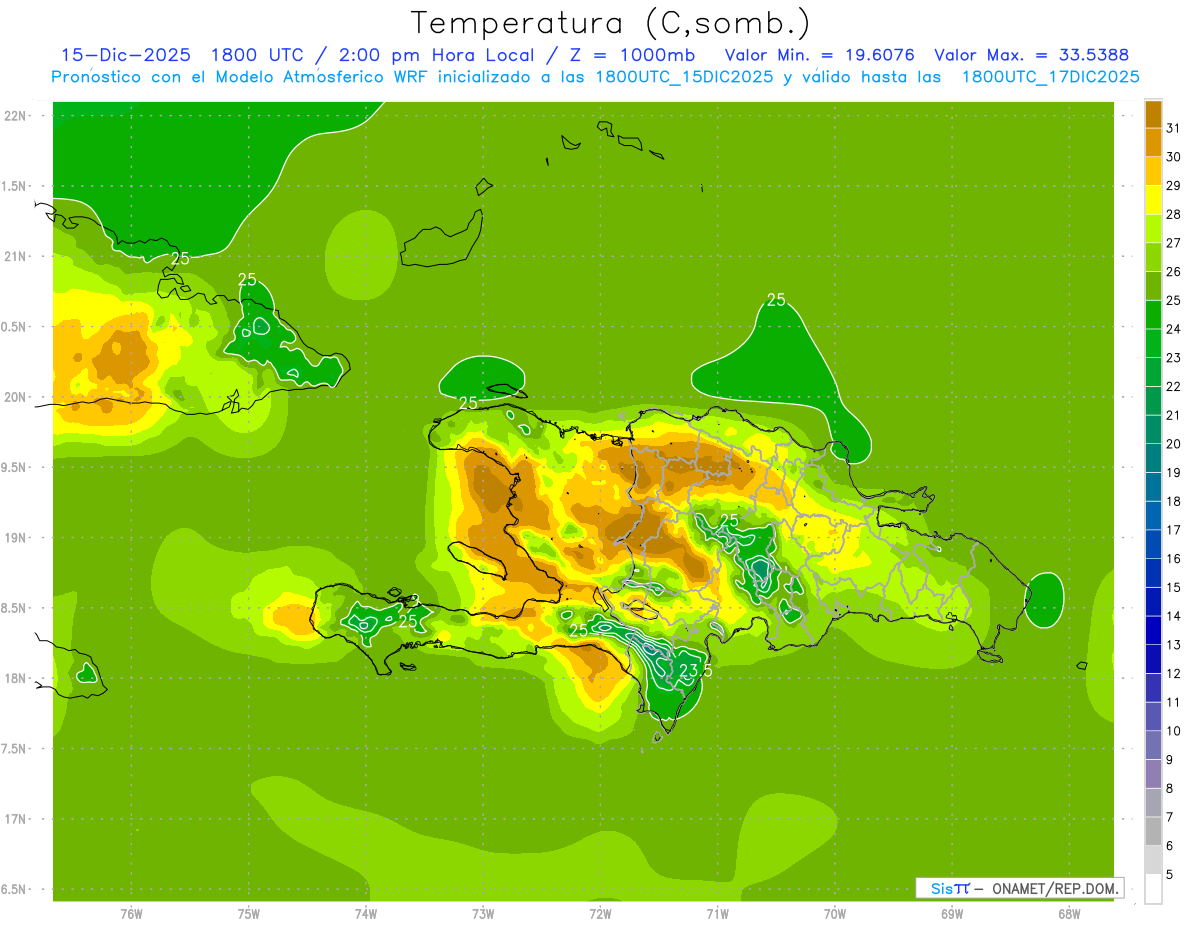Click the '12' color bar label
Screen dimensions: 1200x927
tap(1174, 674)
